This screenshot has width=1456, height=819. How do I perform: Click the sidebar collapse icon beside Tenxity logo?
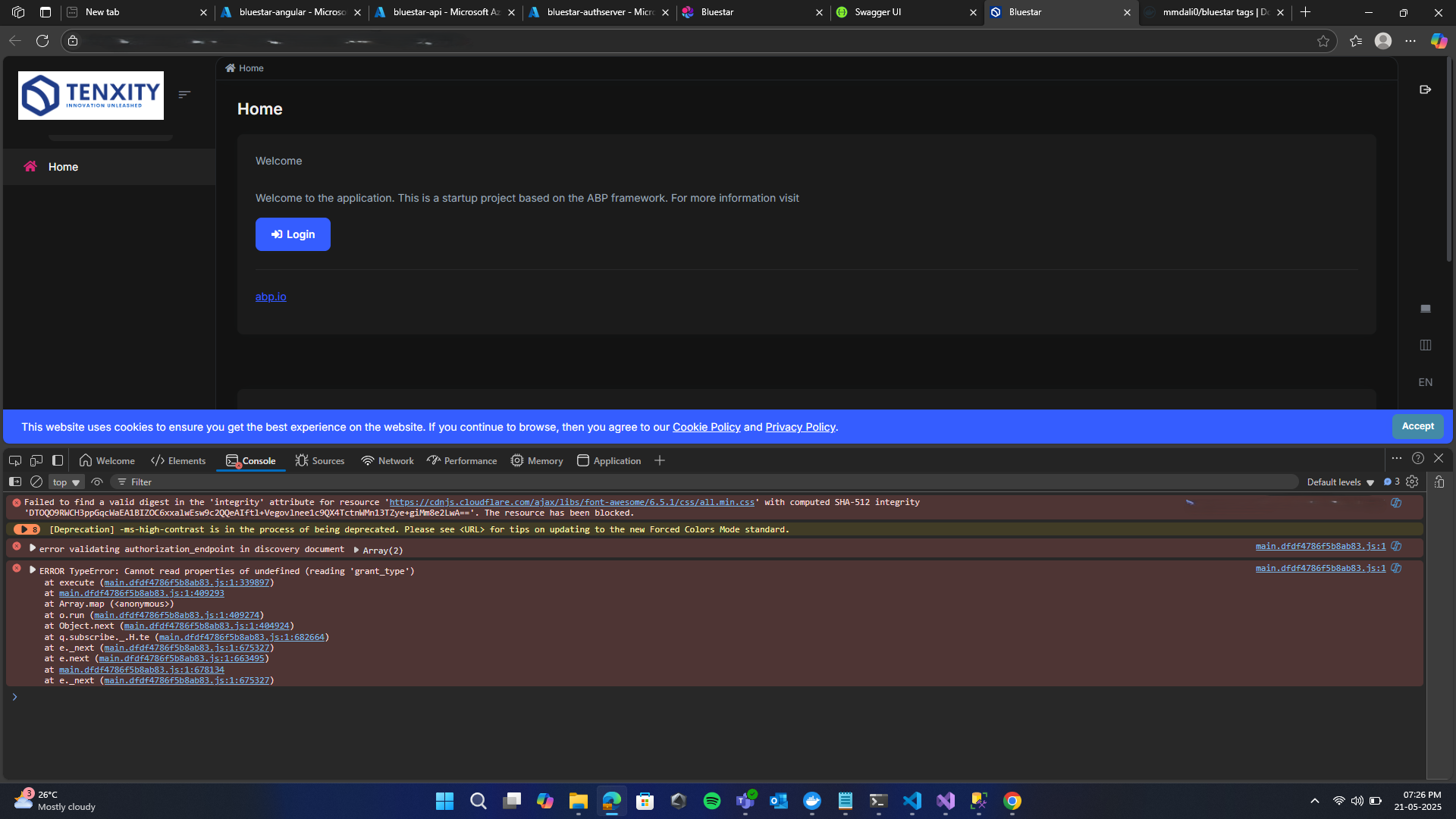coord(184,95)
